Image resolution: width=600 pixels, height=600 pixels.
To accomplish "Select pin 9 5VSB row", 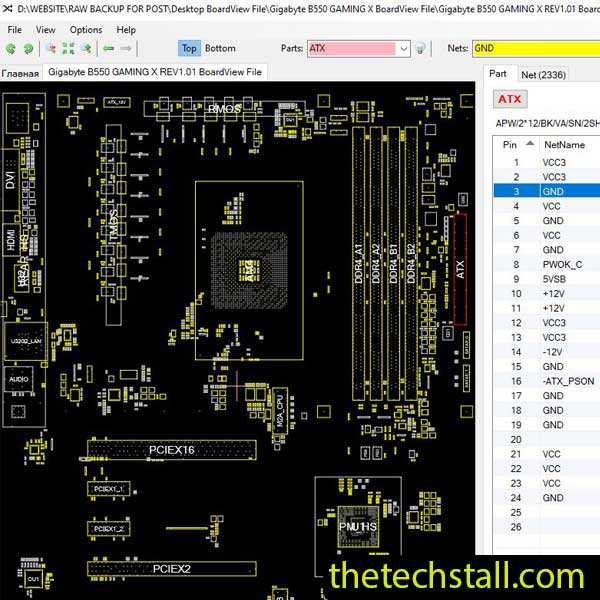I will click(x=547, y=279).
